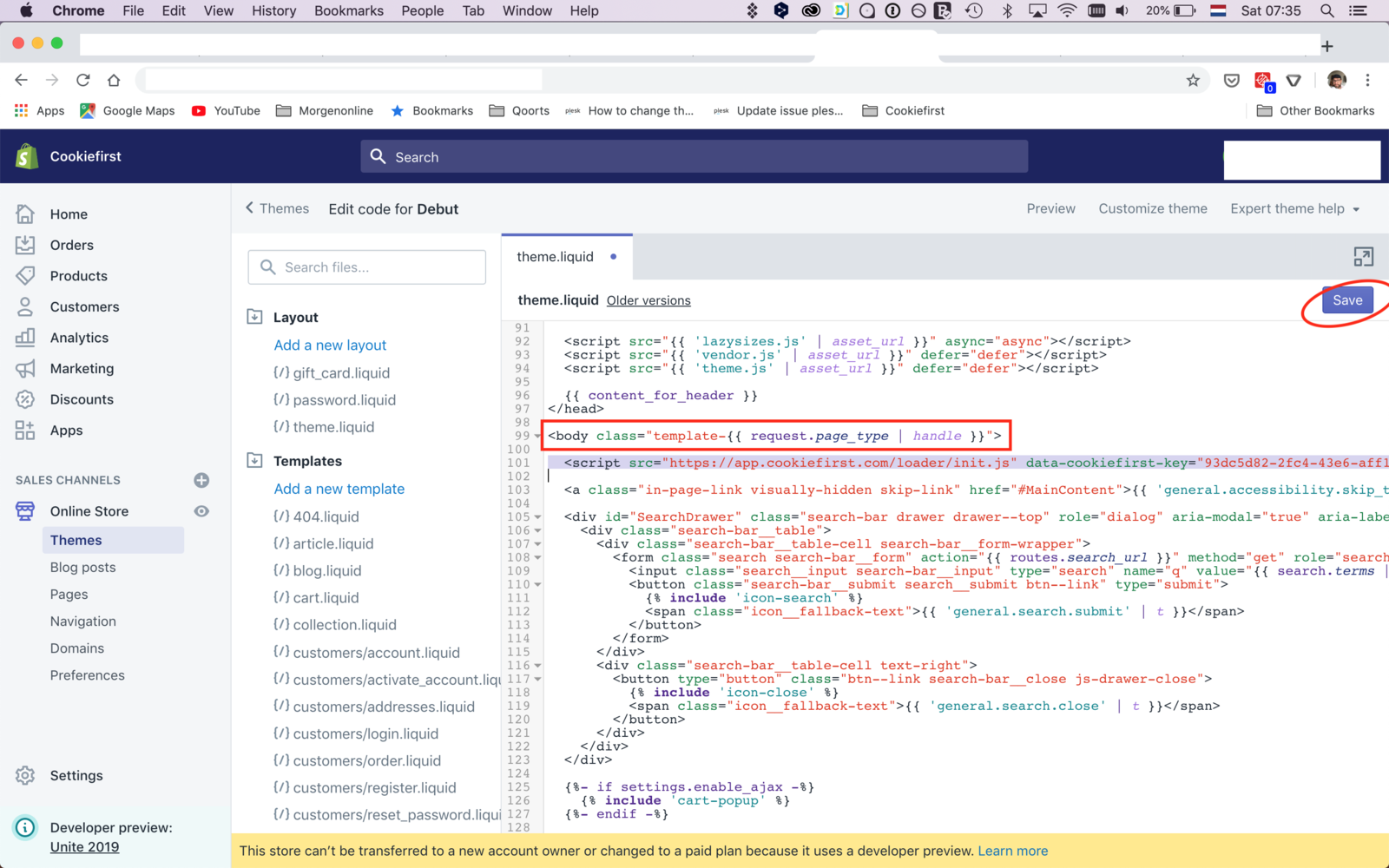Fold code at line 116
1389x868 pixels.
pyautogui.click(x=538, y=666)
